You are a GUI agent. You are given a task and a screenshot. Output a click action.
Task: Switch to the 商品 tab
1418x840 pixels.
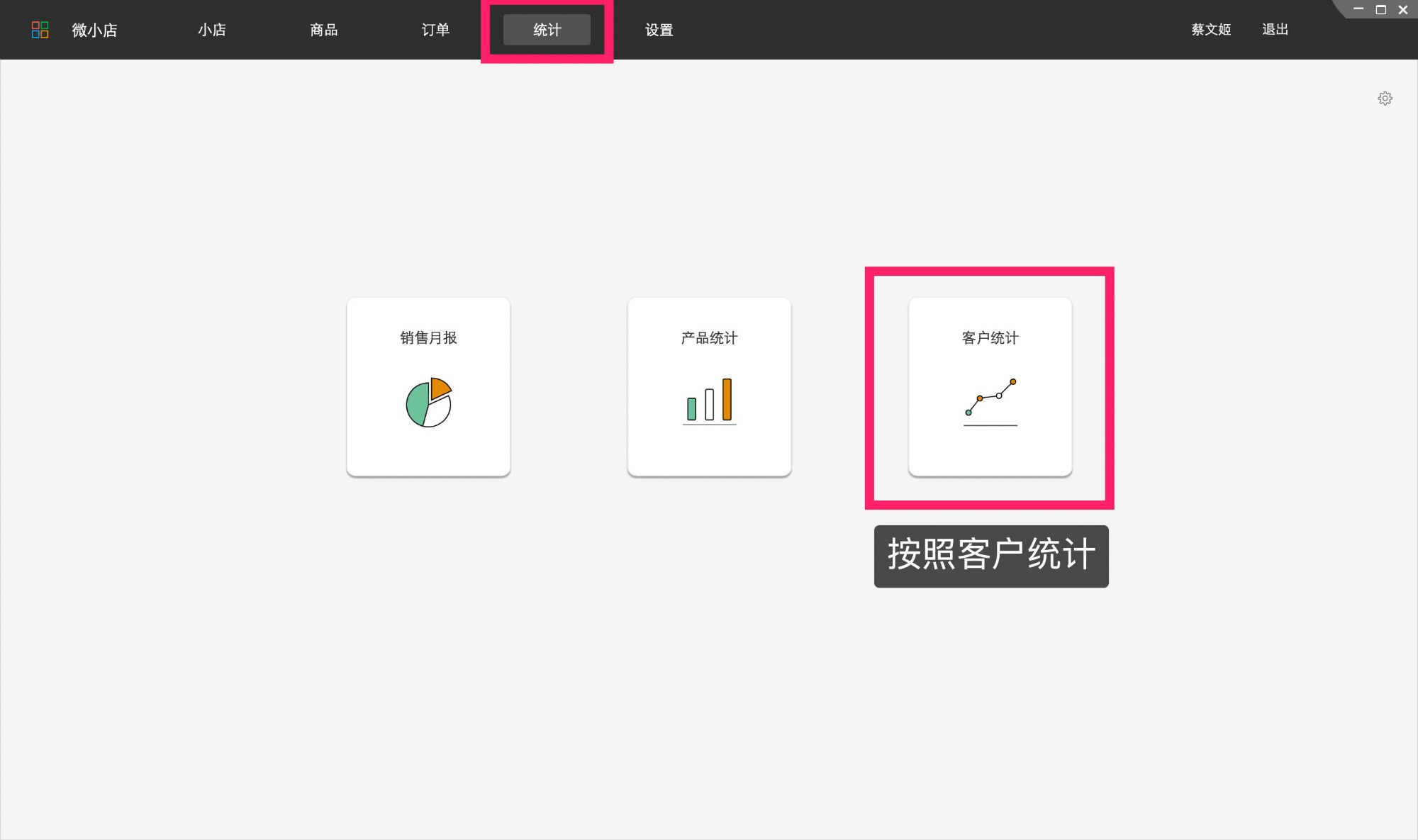pyautogui.click(x=323, y=30)
